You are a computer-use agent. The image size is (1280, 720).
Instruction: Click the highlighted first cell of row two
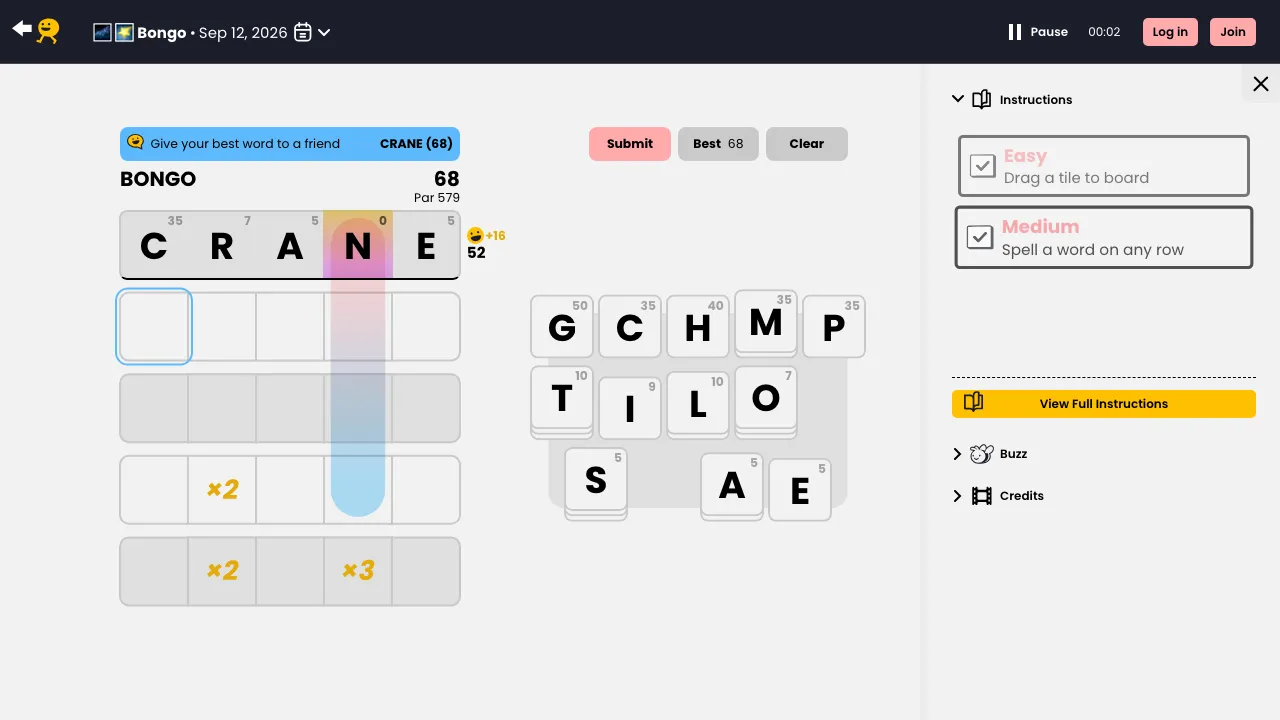tap(154, 326)
